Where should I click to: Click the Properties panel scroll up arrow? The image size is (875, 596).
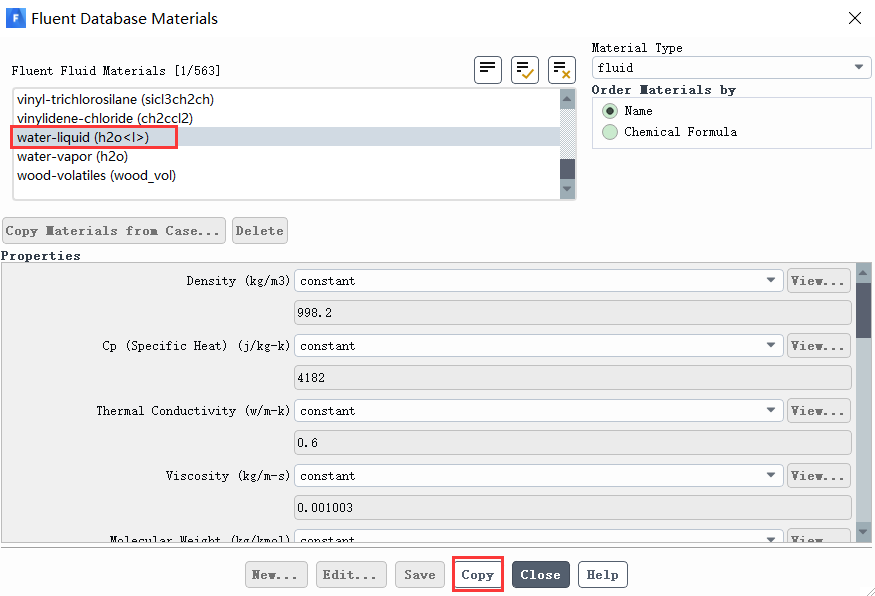863,273
